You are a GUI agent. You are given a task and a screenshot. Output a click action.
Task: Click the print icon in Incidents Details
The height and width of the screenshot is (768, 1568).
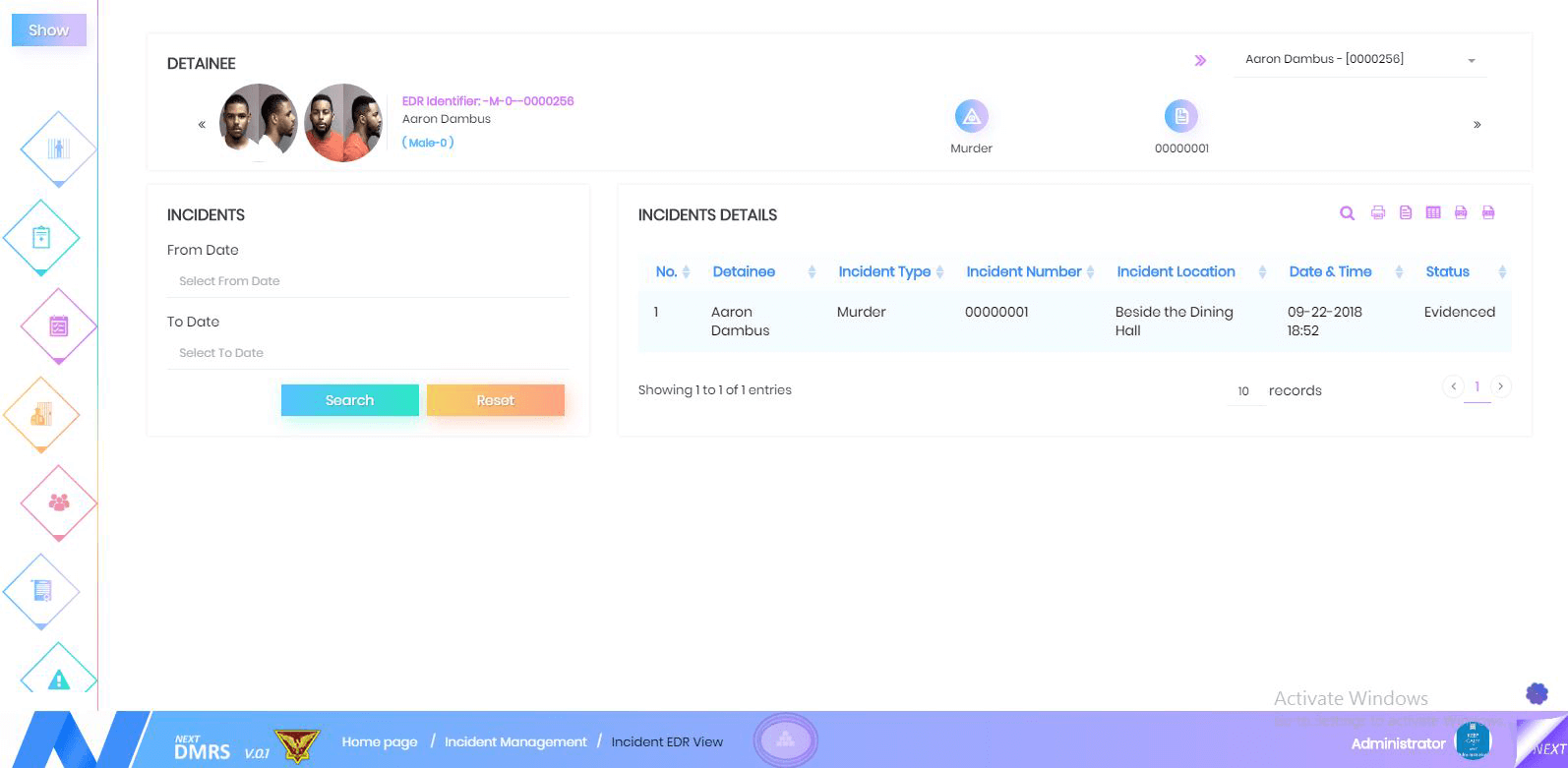tap(1378, 212)
